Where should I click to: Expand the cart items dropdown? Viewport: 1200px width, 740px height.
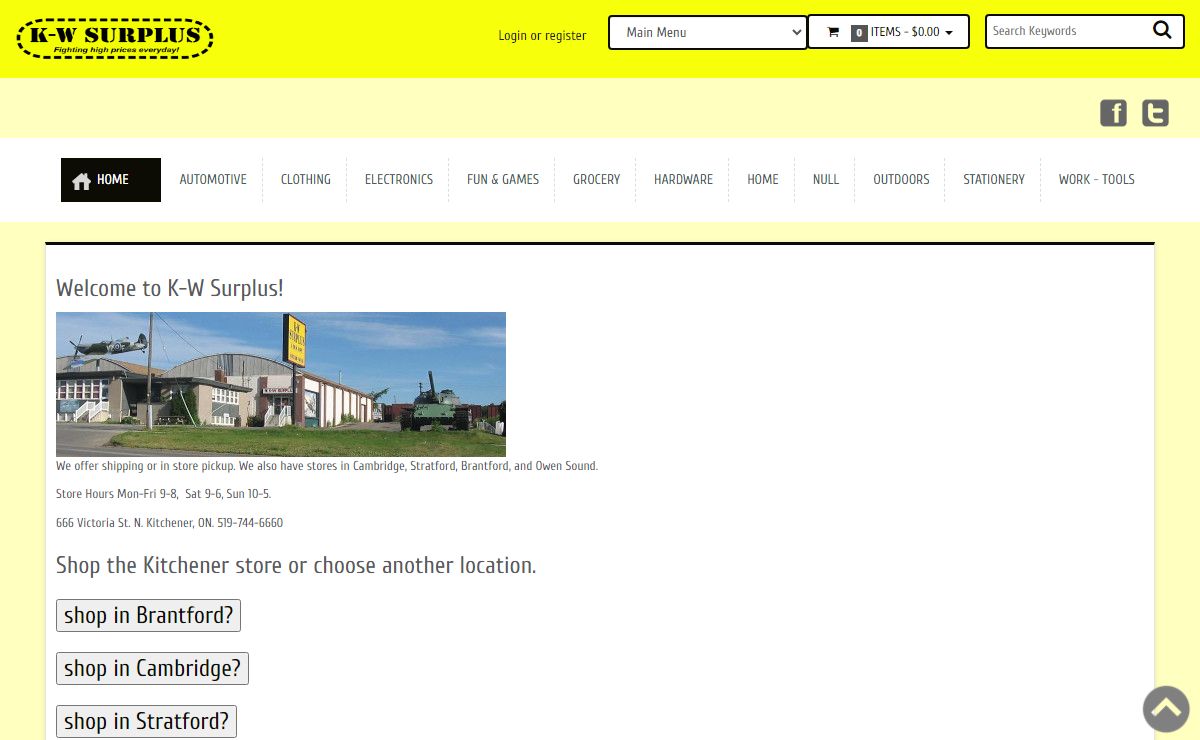click(888, 32)
